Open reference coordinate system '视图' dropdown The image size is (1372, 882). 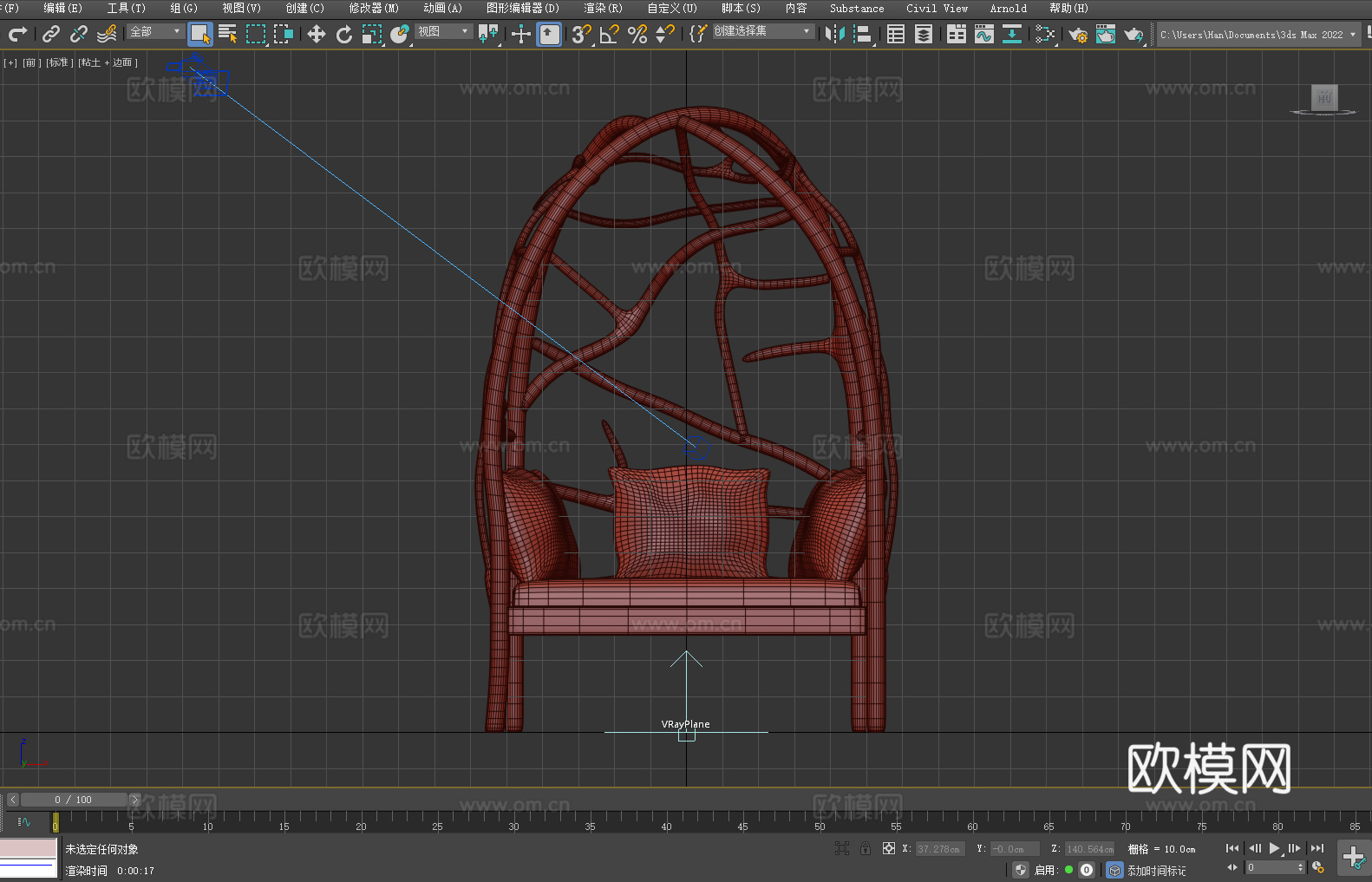pos(444,31)
